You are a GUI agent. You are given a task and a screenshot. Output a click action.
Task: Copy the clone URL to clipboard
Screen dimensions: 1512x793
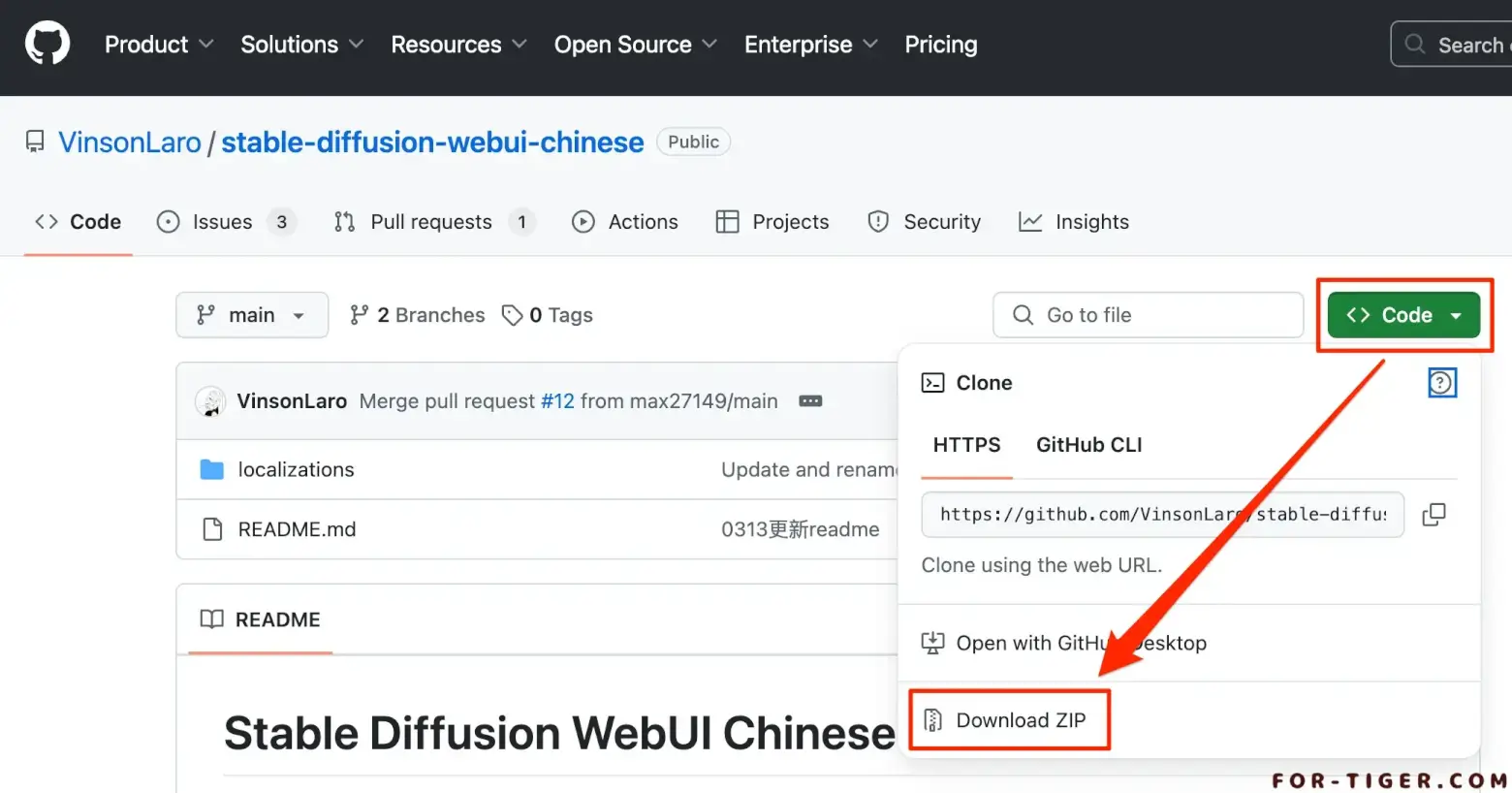tap(1434, 515)
